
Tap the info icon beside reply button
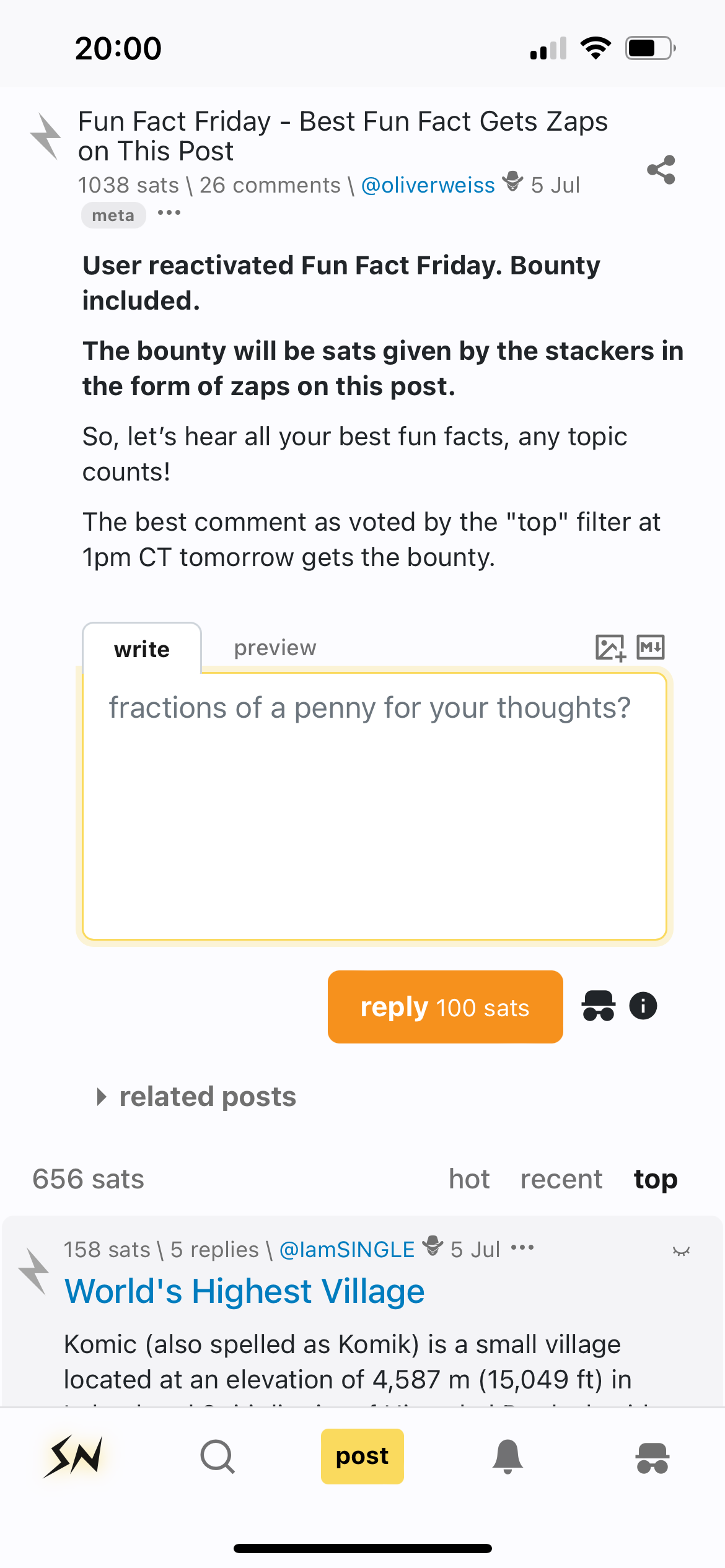[x=643, y=1006]
